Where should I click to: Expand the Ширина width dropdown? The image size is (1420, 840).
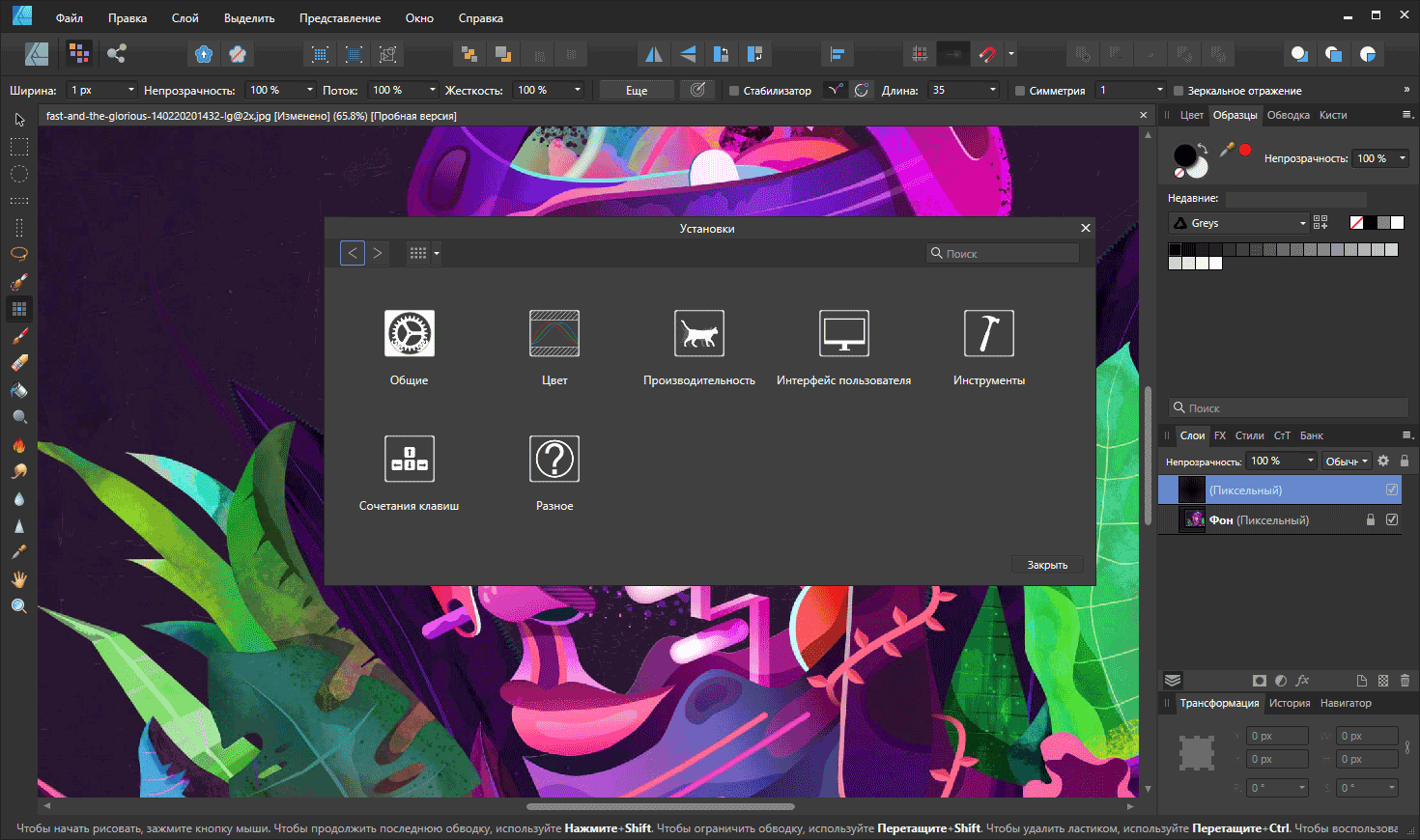click(x=130, y=90)
